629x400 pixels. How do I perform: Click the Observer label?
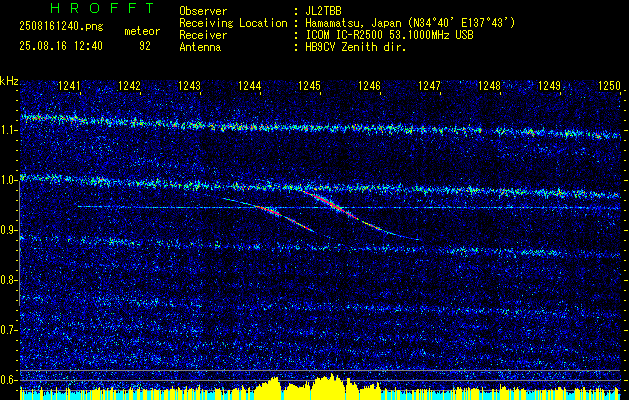pyautogui.click(x=203, y=11)
